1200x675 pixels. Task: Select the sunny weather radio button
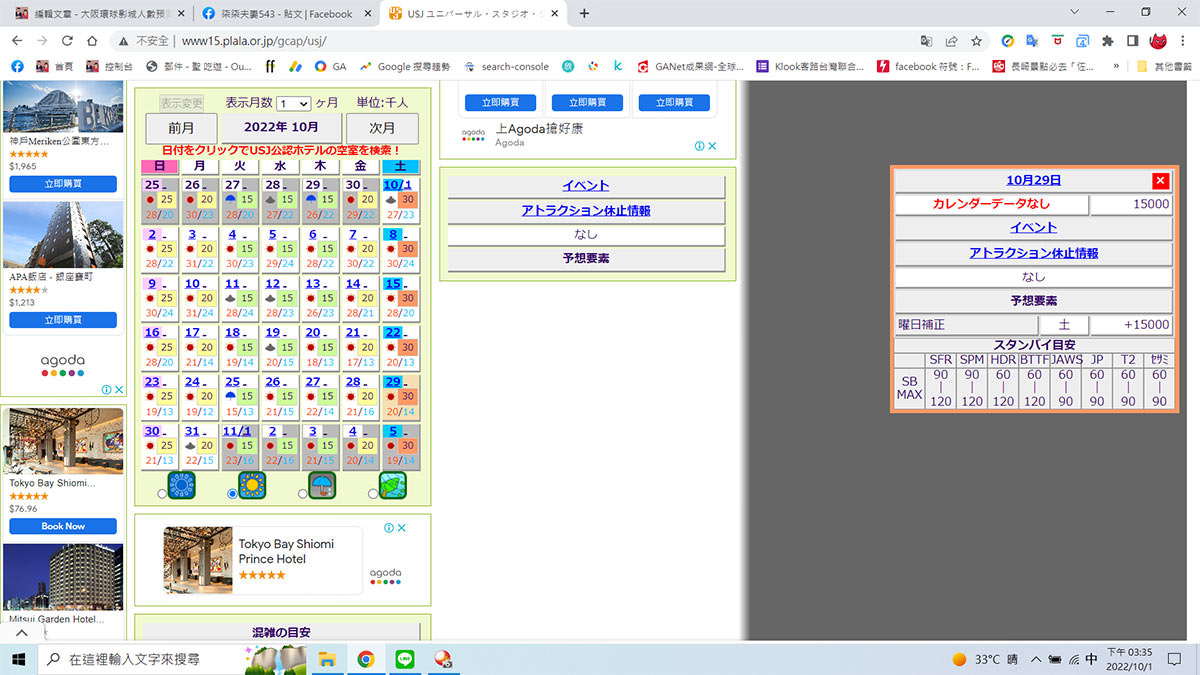233,493
